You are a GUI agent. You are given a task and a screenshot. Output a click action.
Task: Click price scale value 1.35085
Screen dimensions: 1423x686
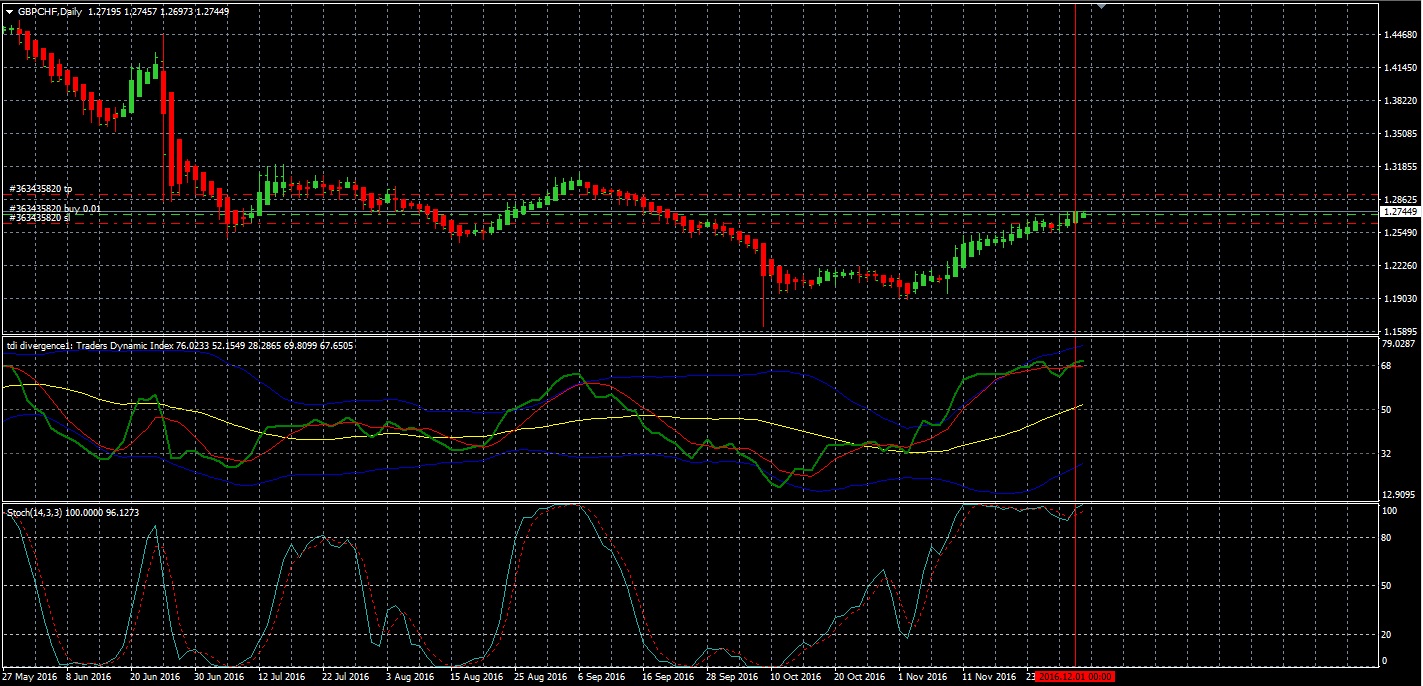[x=1401, y=134]
